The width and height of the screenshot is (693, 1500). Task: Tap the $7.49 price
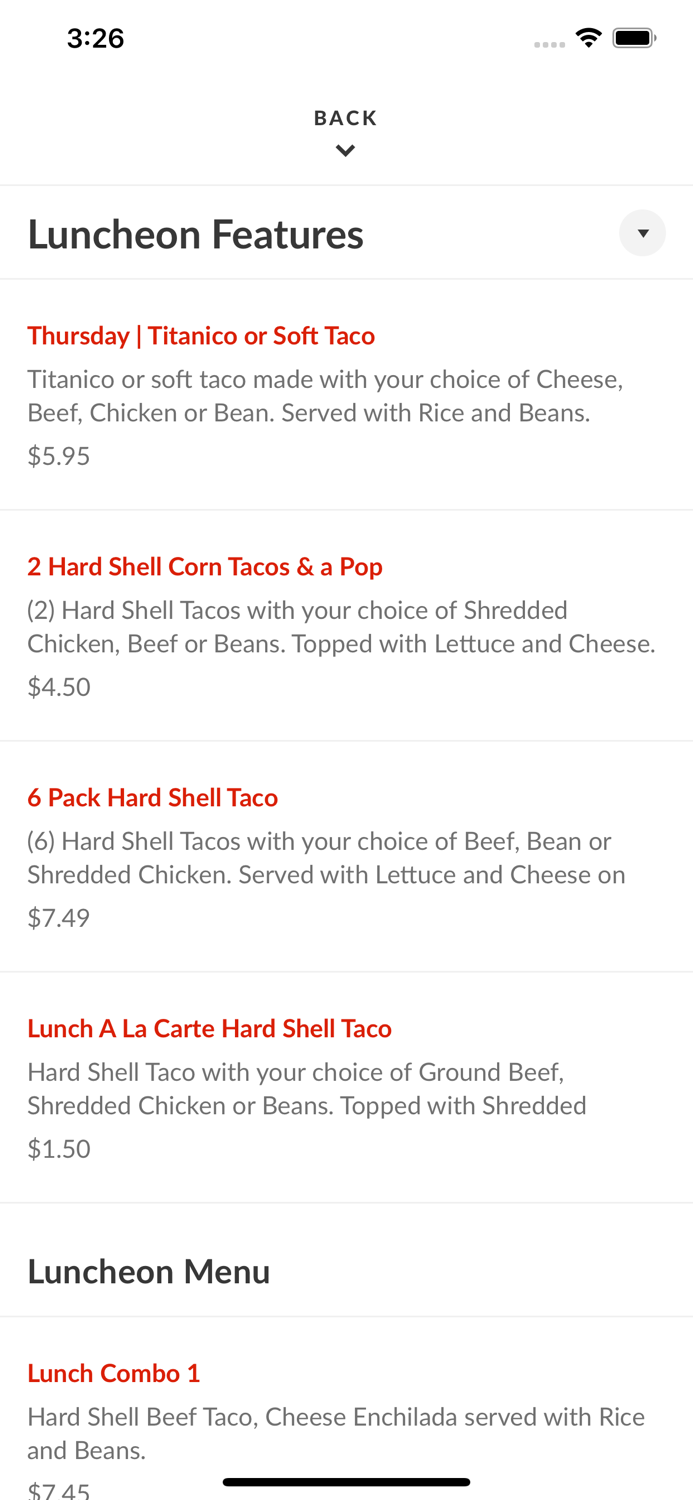(x=59, y=917)
